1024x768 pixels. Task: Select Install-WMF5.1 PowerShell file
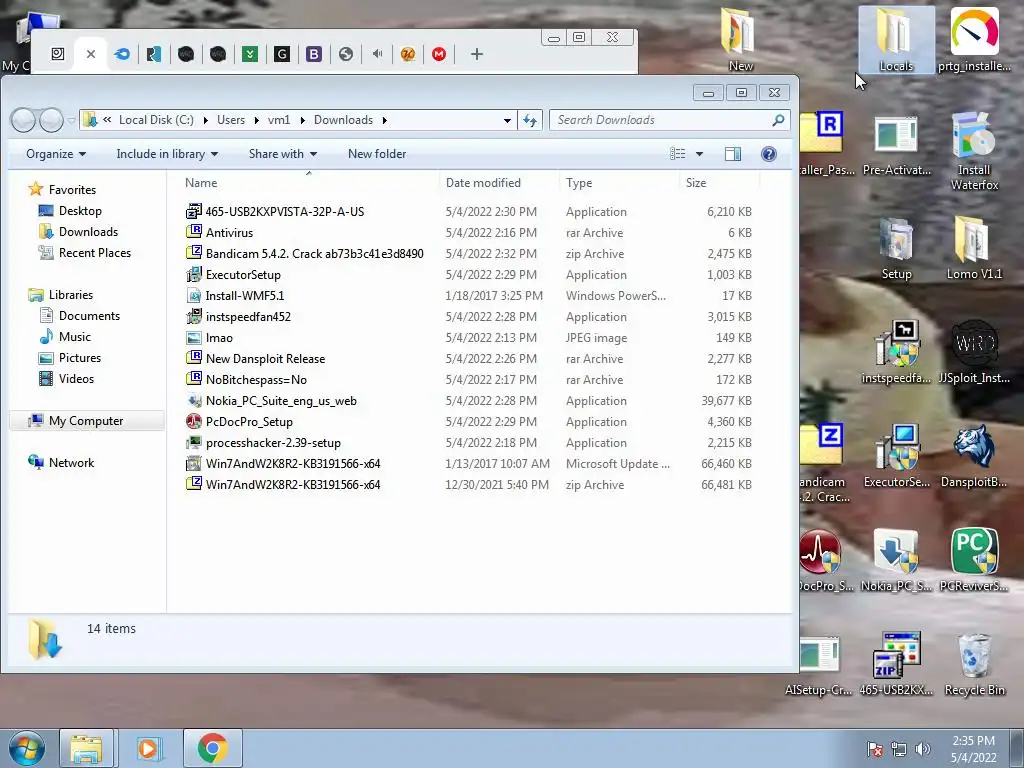pyautogui.click(x=245, y=296)
